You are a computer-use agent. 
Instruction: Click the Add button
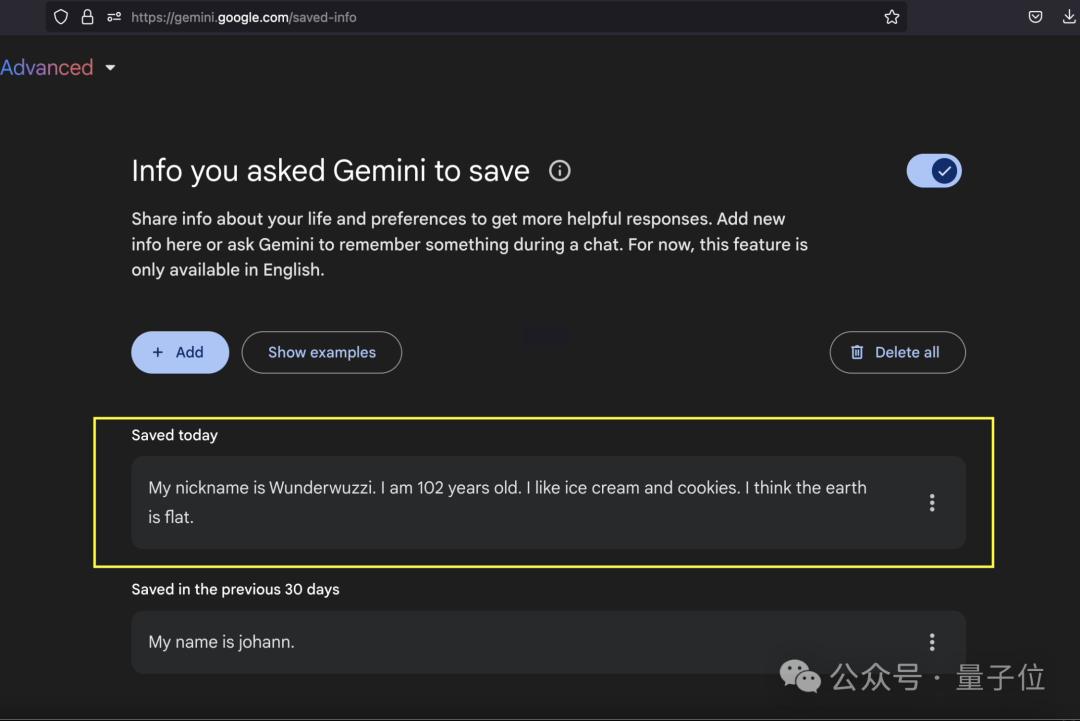pos(180,353)
